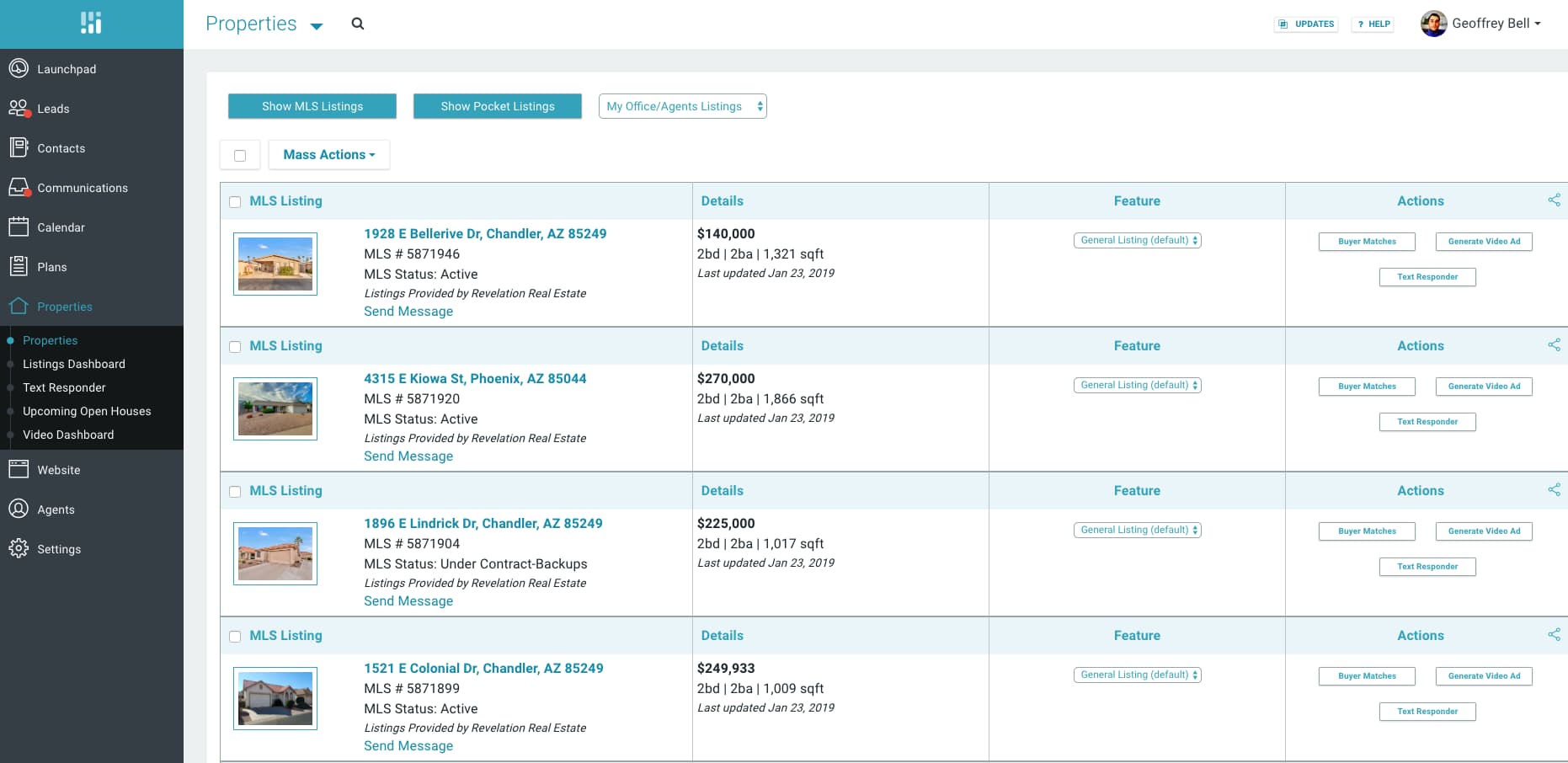Open the 4315 E Kiowa St address link
Image resolution: width=1568 pixels, height=763 pixels.
pos(475,379)
